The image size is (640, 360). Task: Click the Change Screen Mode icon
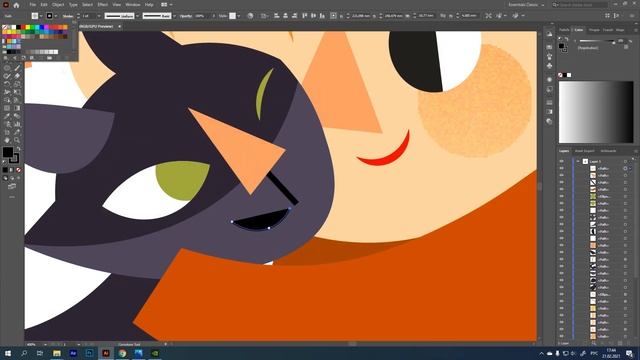tap(12, 186)
